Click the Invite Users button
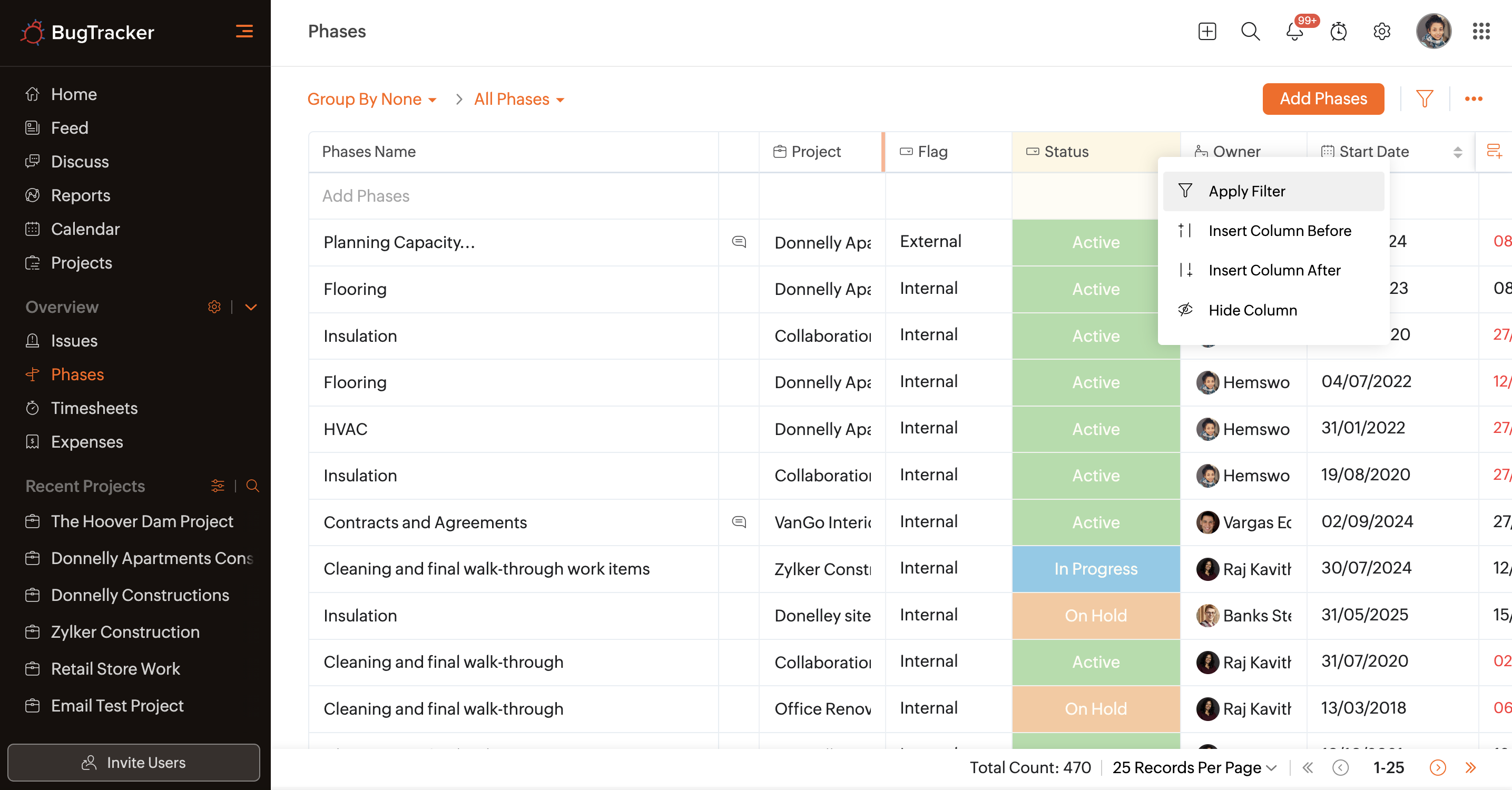This screenshot has width=1512, height=790. tap(134, 763)
